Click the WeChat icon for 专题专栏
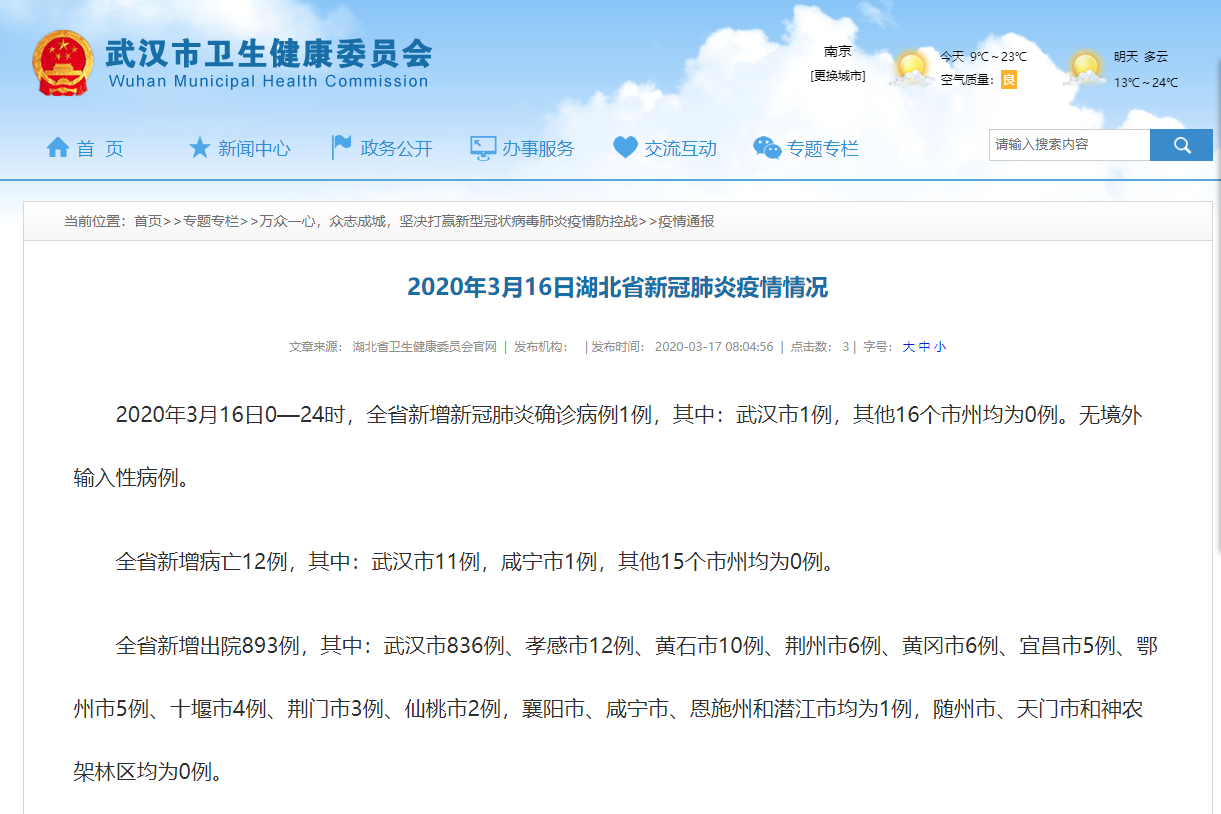This screenshot has height=814, width=1221. click(x=767, y=148)
